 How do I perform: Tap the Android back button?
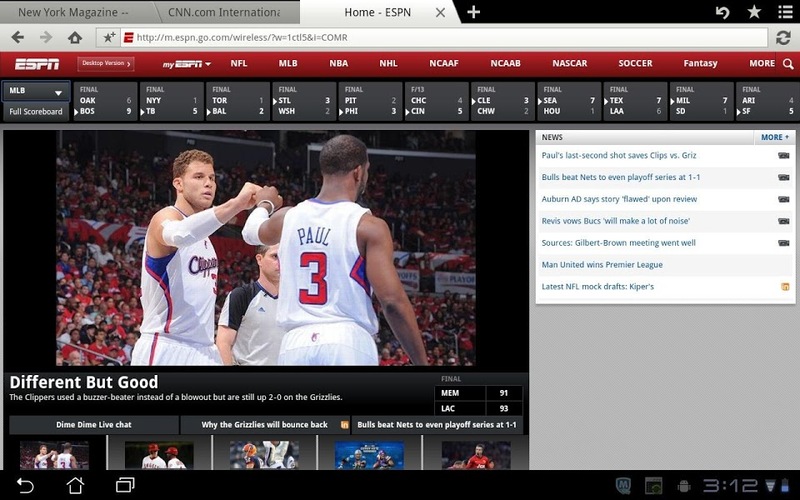pyautogui.click(x=24, y=485)
